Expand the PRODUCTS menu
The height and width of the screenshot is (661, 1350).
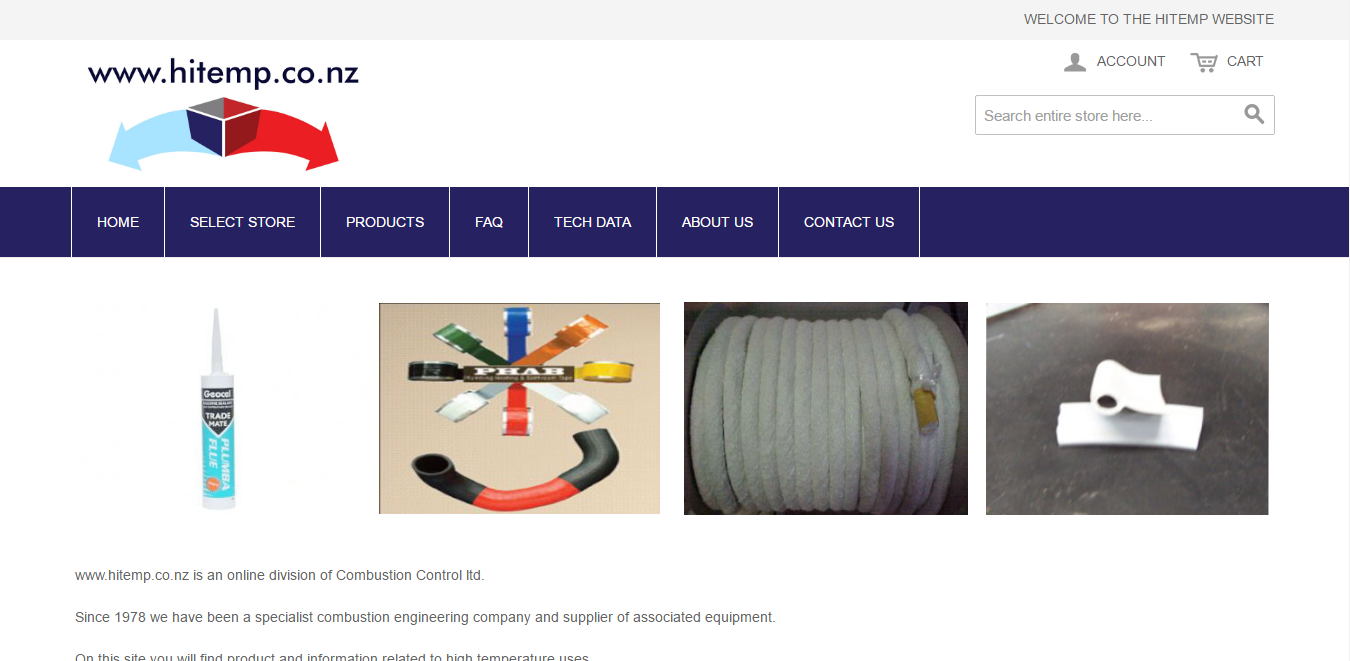pos(385,222)
